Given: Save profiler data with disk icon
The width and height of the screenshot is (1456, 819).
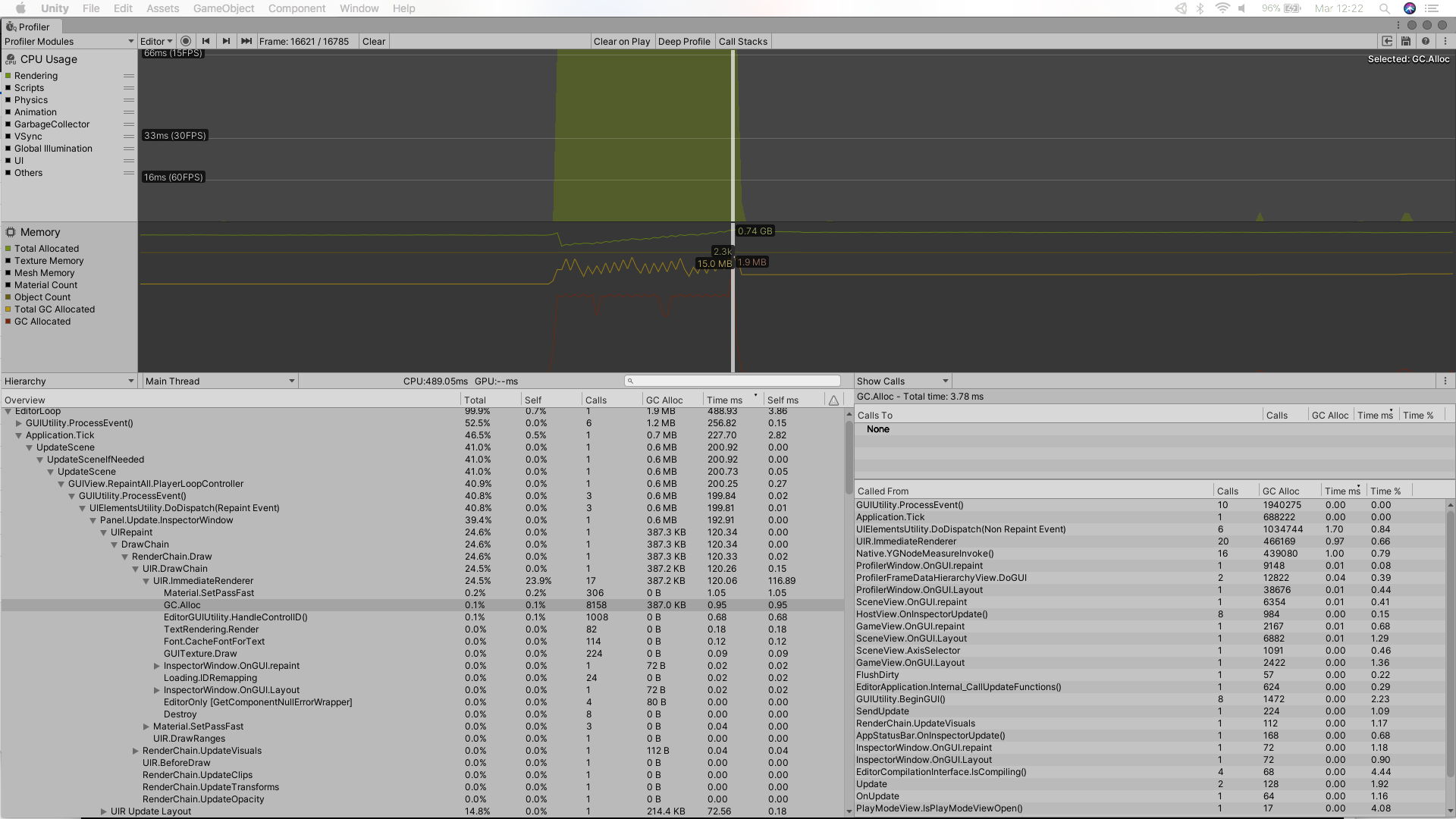Looking at the screenshot, I should [1406, 41].
